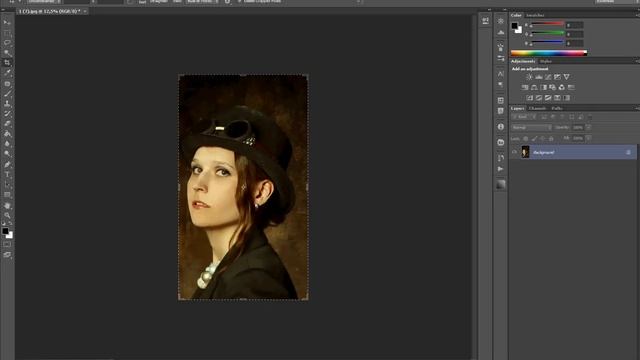Select the Move tool
This screenshot has width=640, height=360.
click(x=7, y=22)
